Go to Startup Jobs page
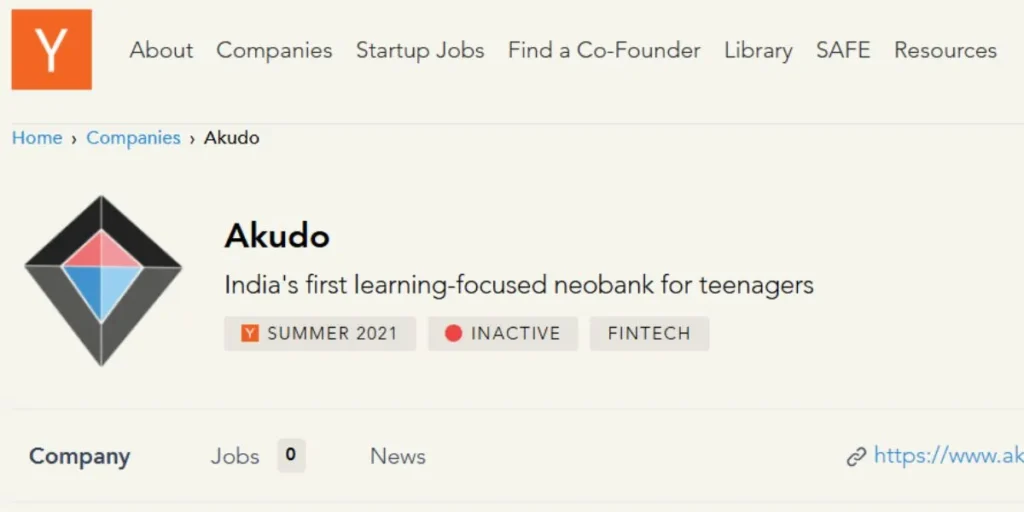Image resolution: width=1024 pixels, height=512 pixels. [x=420, y=50]
